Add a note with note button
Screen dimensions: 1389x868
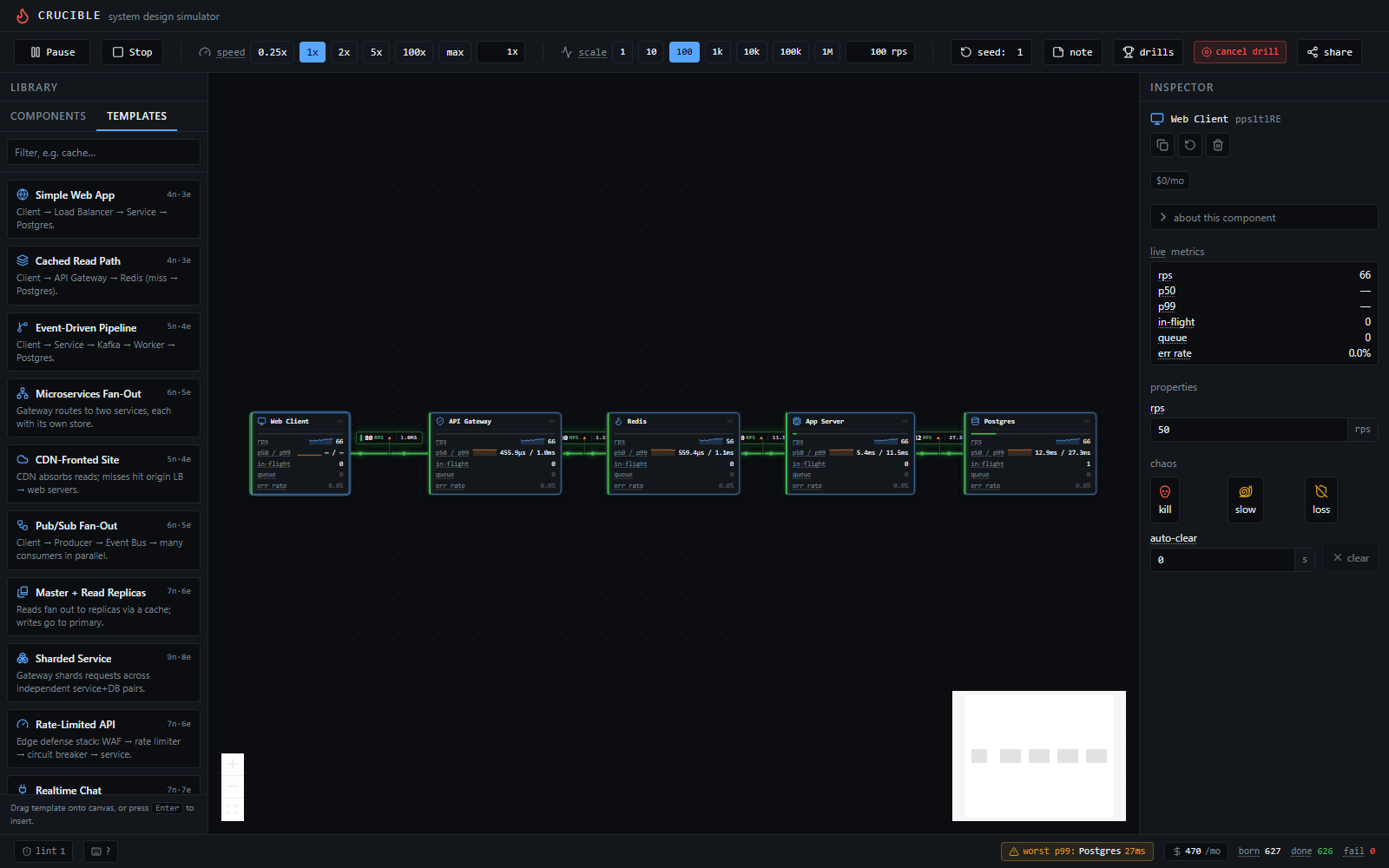pyautogui.click(x=1072, y=52)
